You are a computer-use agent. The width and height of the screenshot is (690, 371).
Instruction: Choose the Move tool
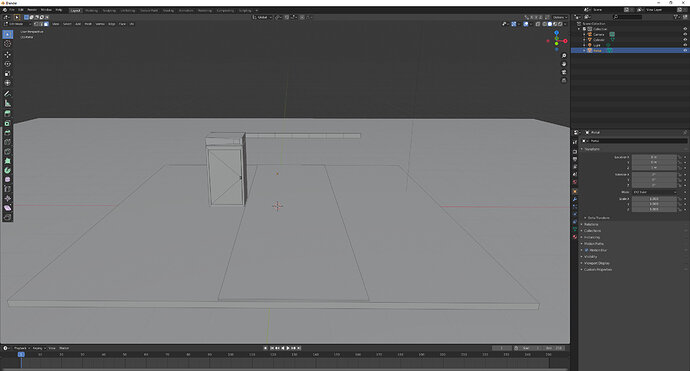(7, 55)
